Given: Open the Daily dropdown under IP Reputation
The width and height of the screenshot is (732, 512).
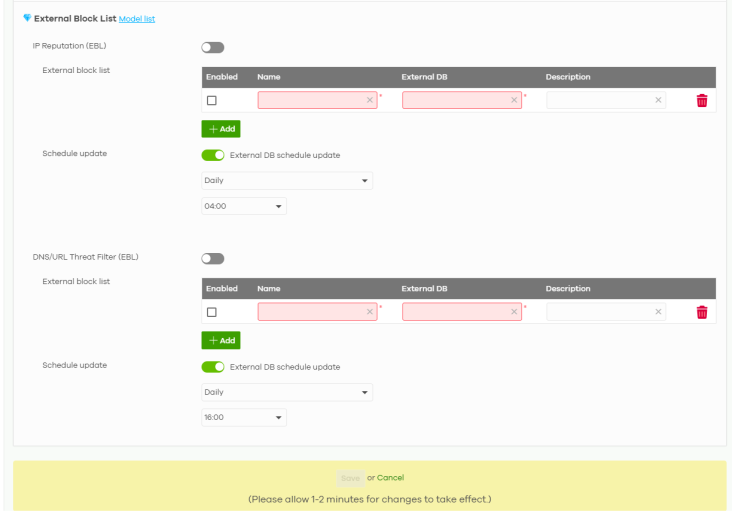Looking at the screenshot, I should (x=286, y=181).
